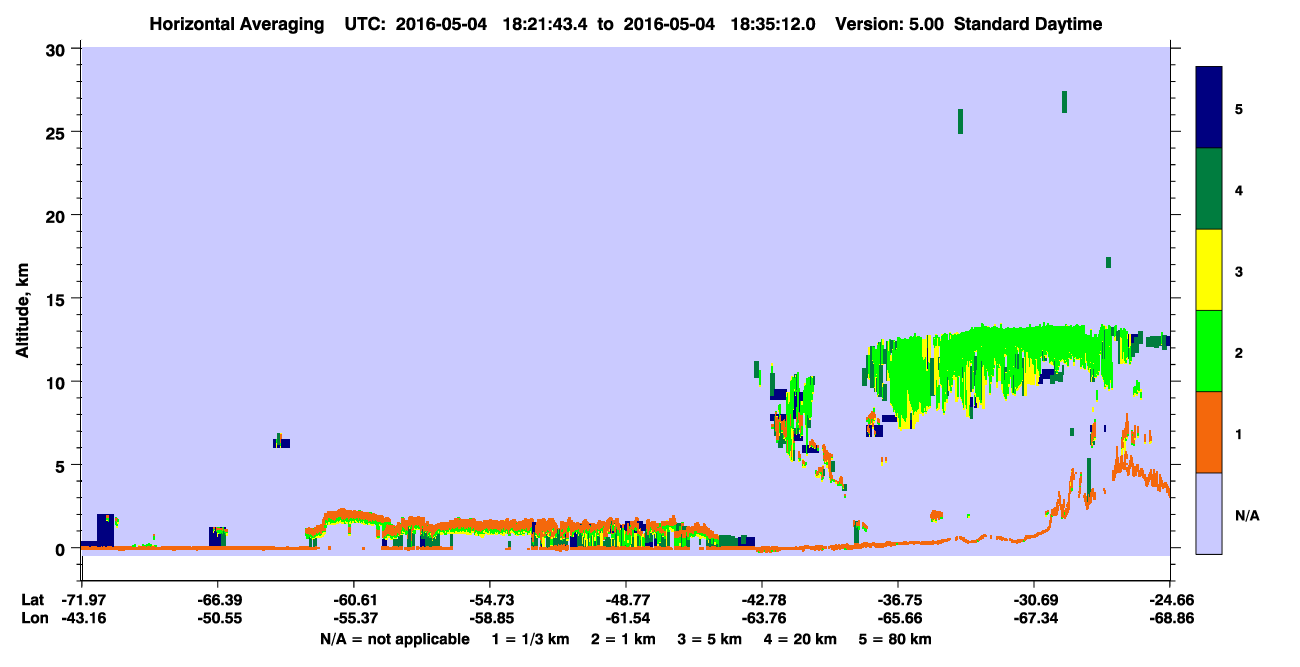1300x667 pixels.
Task: Click the 'Standard Daytime' label
Action: pyautogui.click(x=1028, y=24)
